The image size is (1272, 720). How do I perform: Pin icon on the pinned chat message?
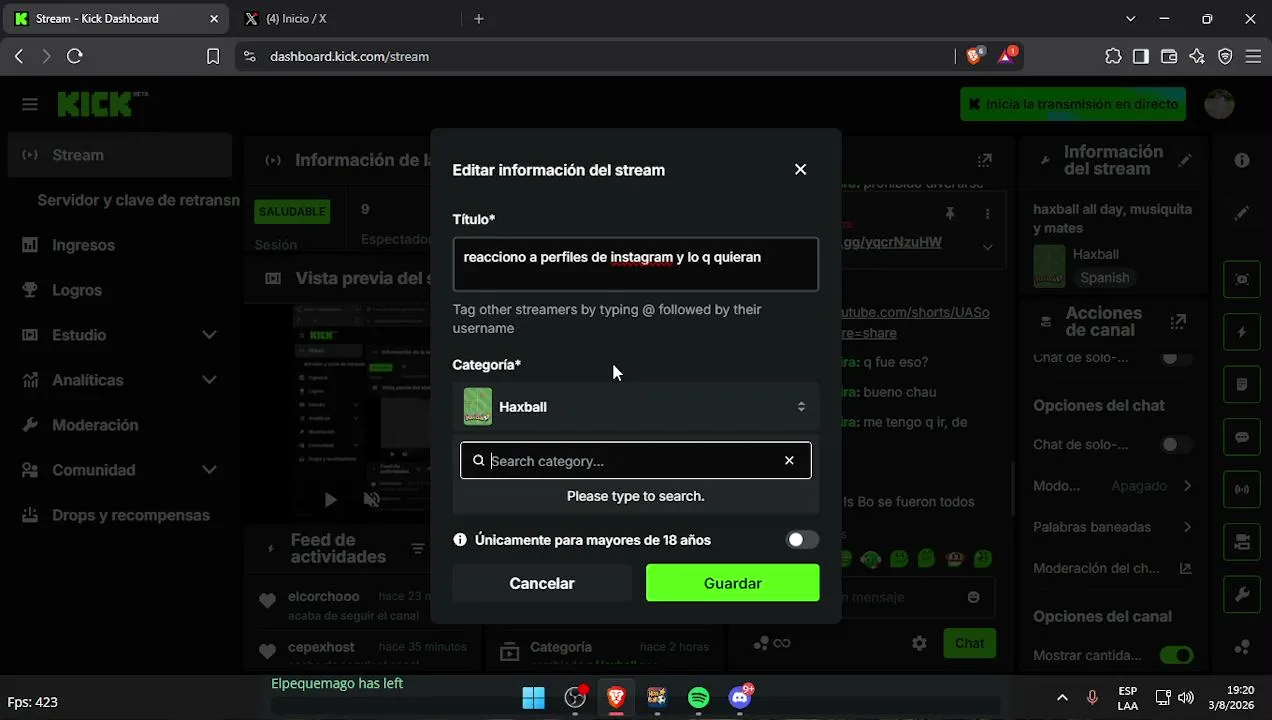point(950,214)
